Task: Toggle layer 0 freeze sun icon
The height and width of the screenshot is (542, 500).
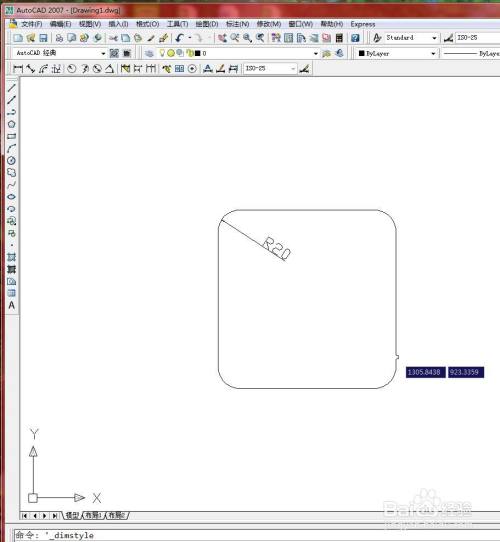Action: [171, 53]
